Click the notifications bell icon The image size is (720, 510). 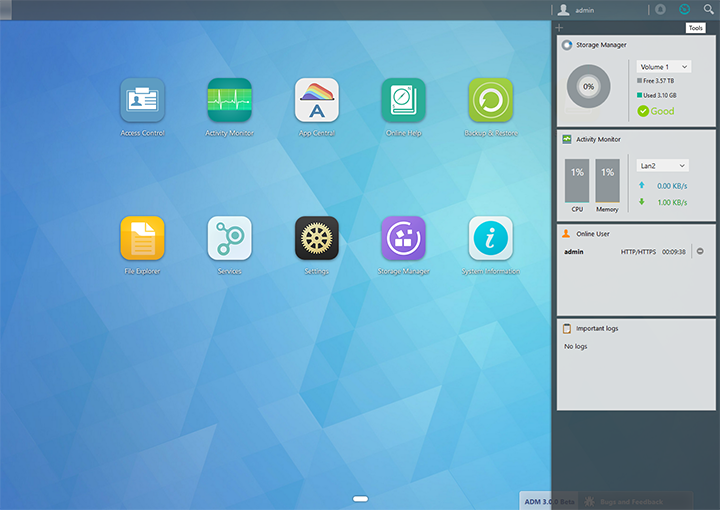tap(660, 10)
